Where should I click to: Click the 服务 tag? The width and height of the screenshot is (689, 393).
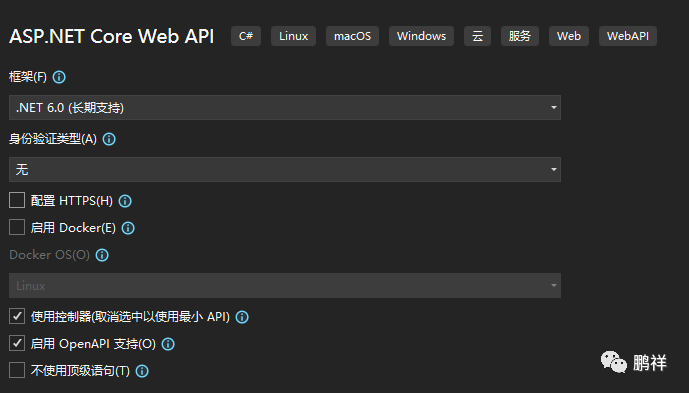(x=520, y=36)
